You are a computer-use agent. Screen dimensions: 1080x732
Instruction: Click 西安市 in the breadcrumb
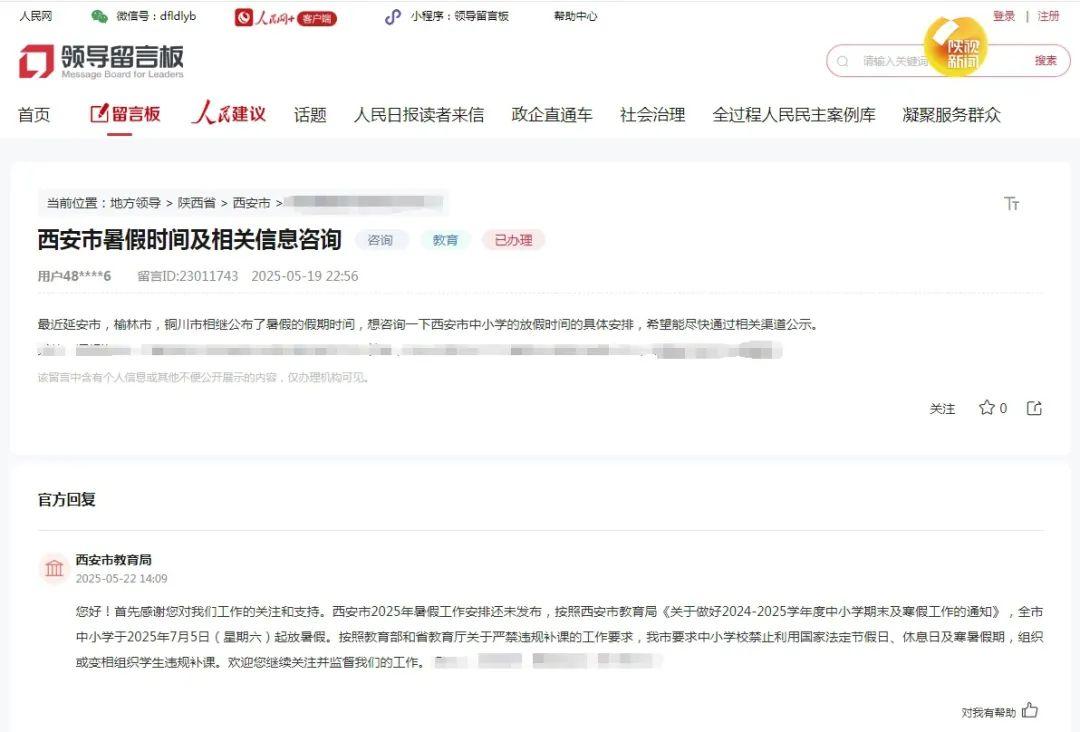coord(251,203)
